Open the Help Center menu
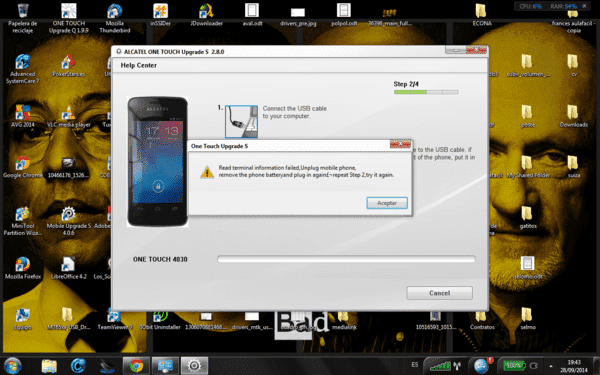 click(139, 65)
